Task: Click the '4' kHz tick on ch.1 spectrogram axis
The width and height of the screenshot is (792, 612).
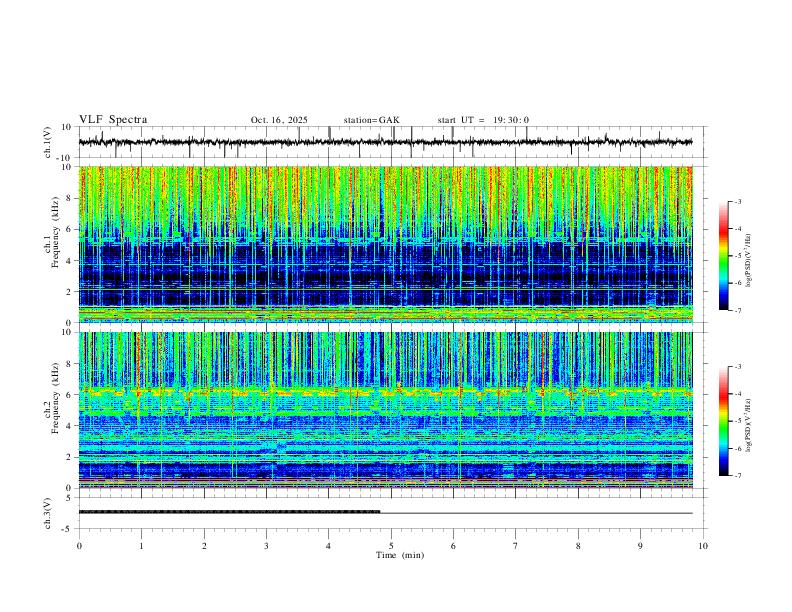Action: (x=69, y=261)
